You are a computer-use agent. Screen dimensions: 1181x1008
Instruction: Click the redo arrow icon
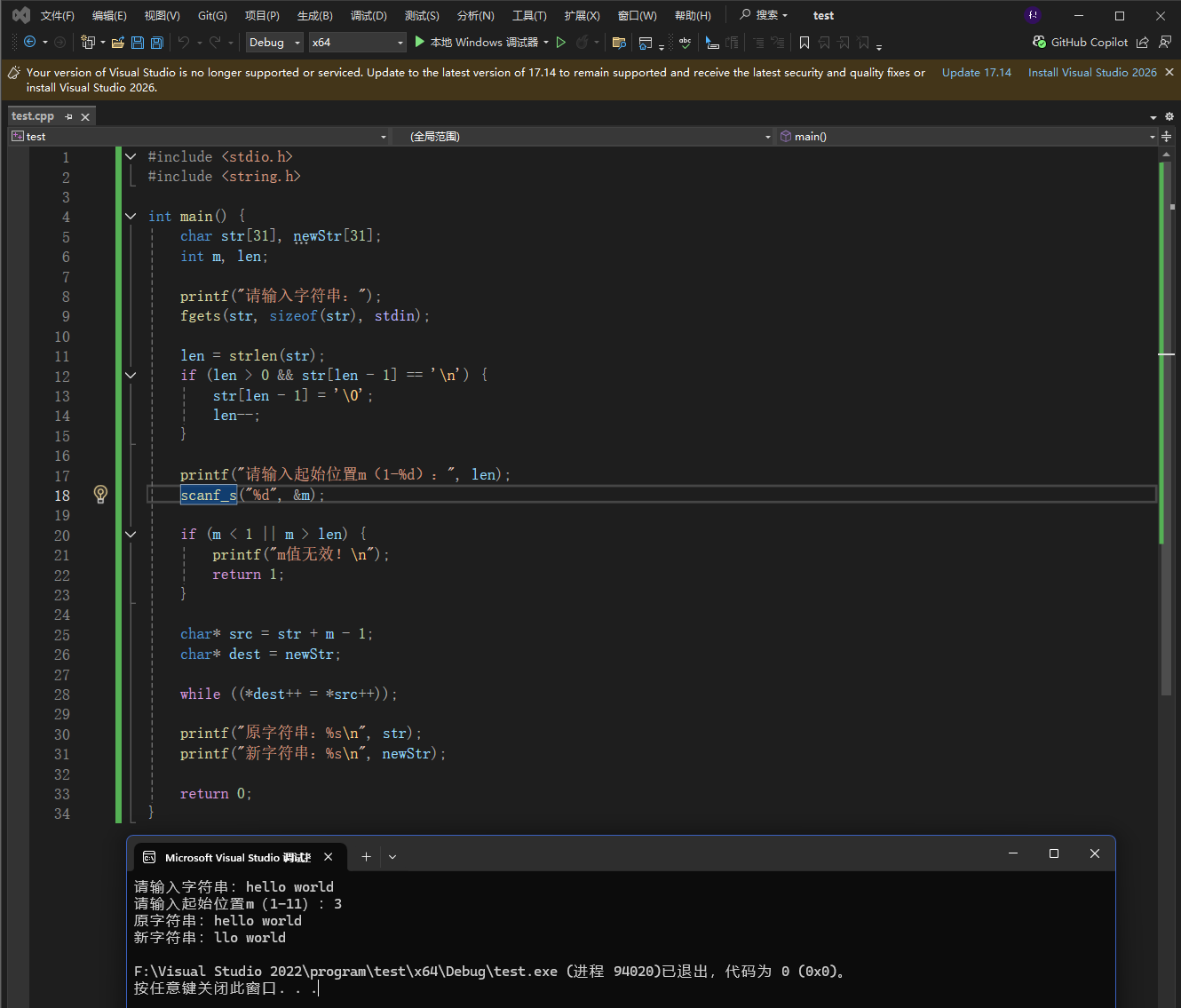tap(216, 42)
